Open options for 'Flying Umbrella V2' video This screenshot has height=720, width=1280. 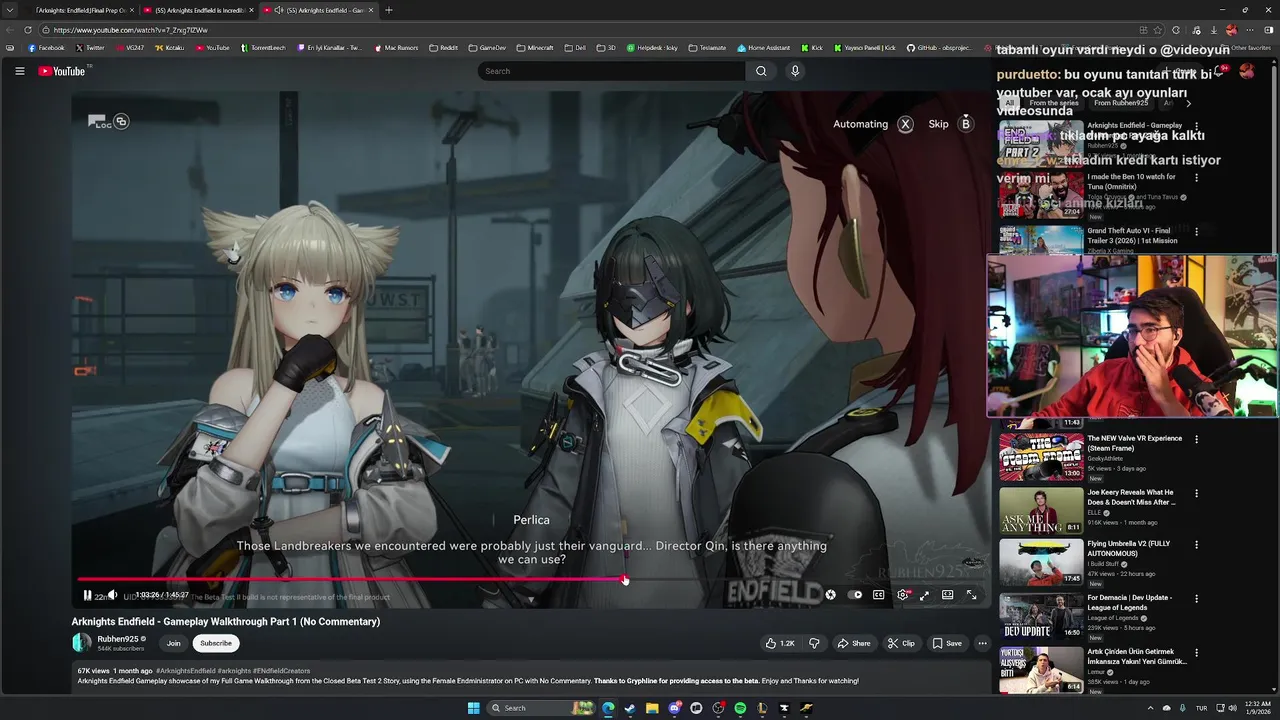(x=1196, y=544)
